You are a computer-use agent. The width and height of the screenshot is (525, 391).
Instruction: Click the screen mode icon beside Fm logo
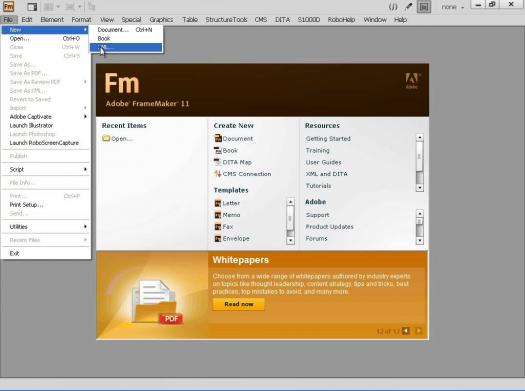coord(32,7)
